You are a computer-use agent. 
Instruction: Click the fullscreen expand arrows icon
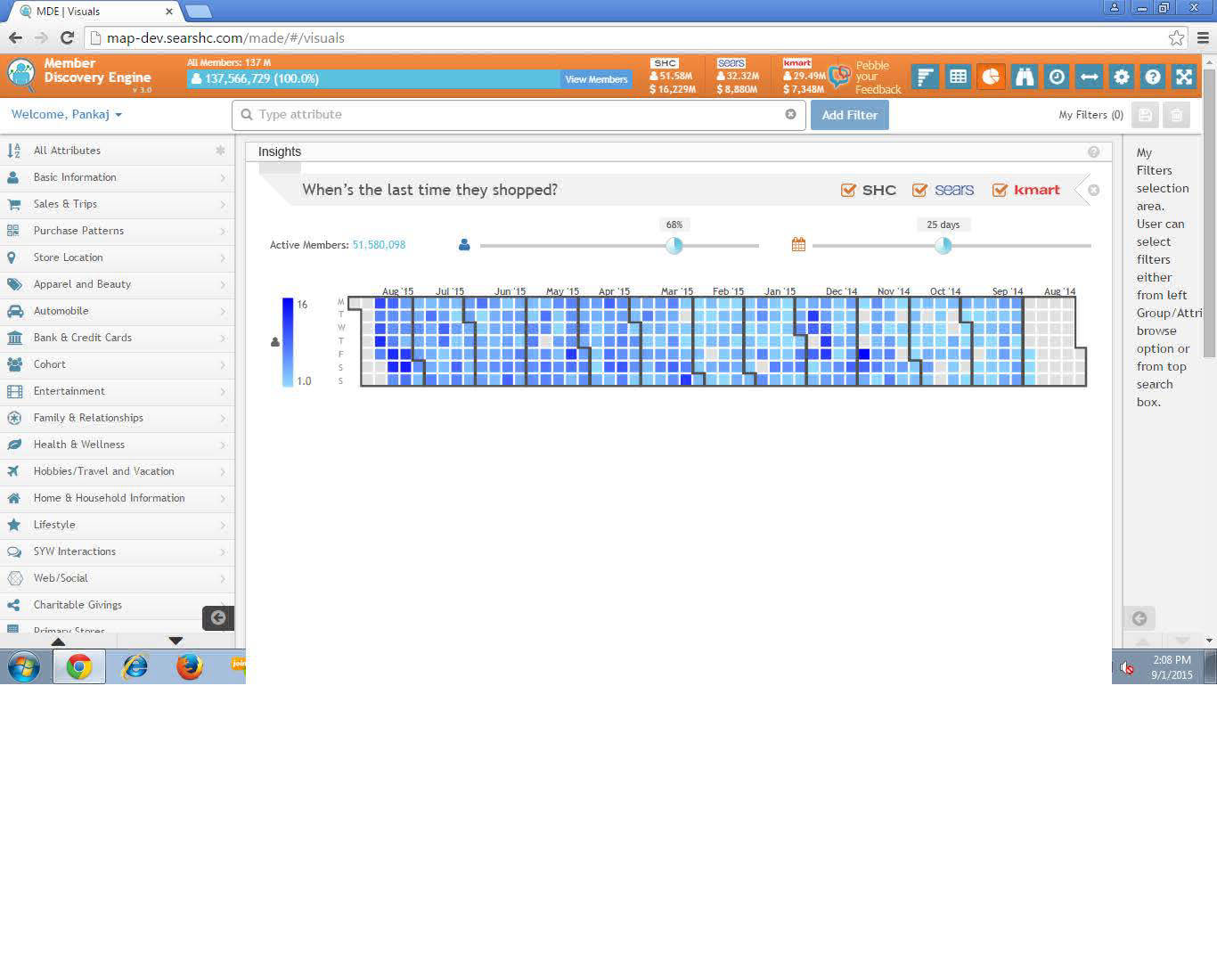(1184, 78)
